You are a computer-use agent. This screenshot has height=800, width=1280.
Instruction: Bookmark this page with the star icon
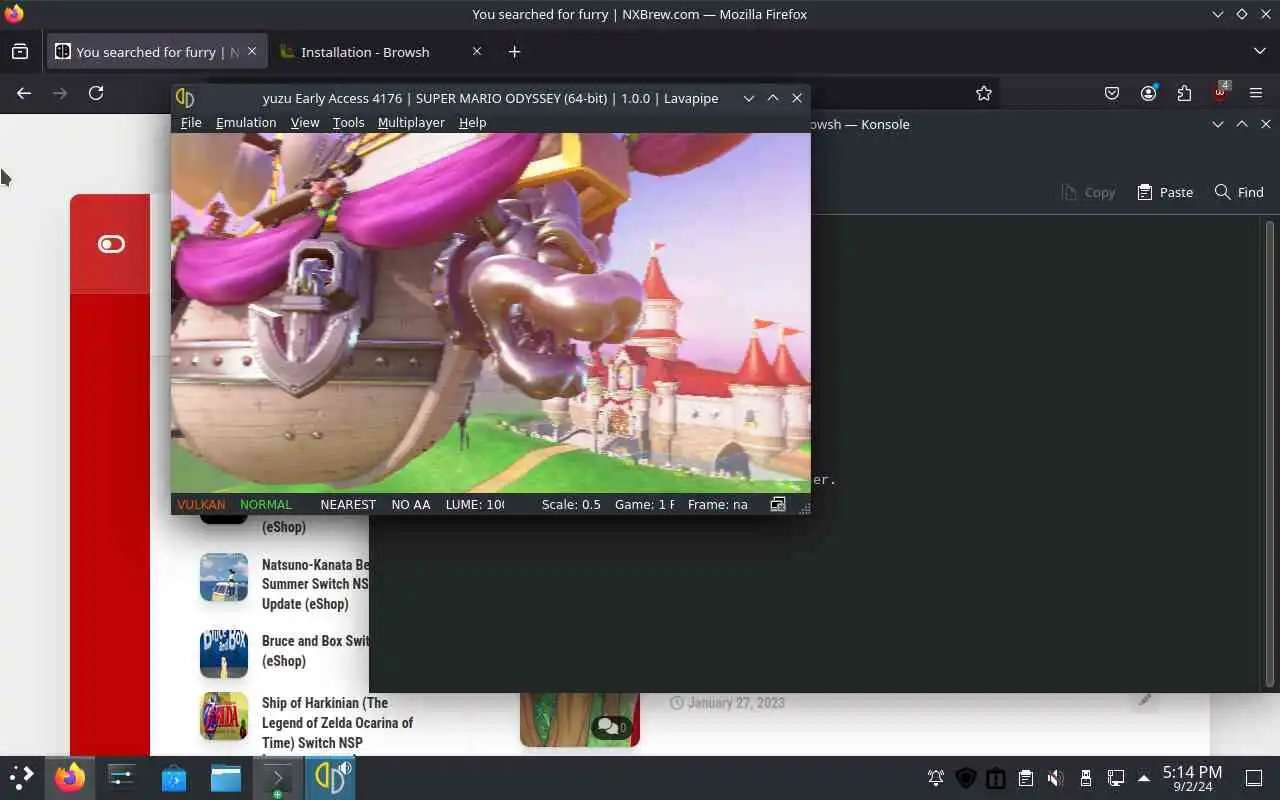984,93
